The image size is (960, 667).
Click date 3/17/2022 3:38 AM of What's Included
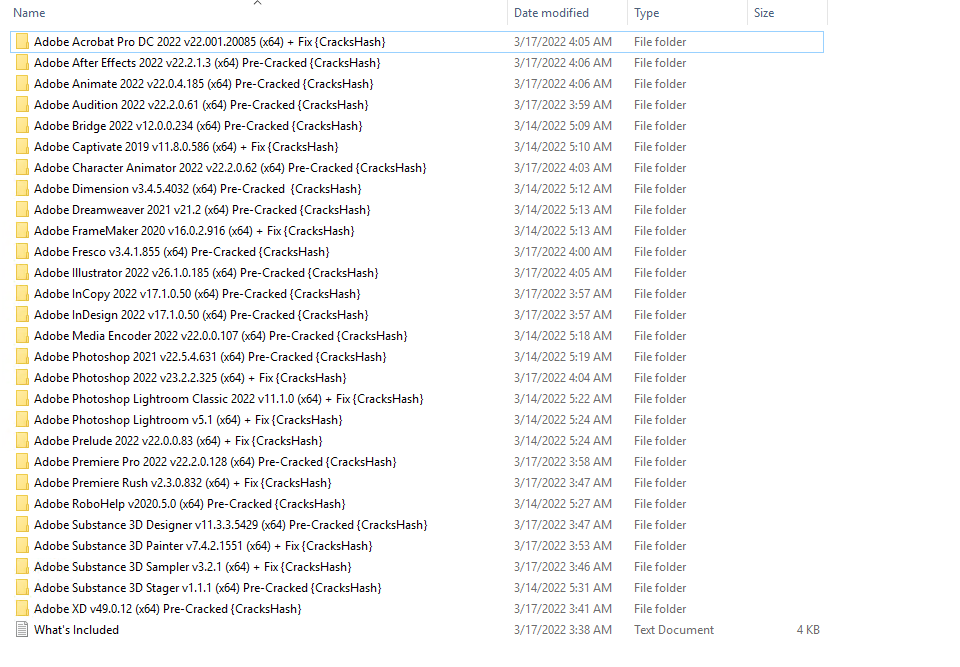(x=563, y=630)
